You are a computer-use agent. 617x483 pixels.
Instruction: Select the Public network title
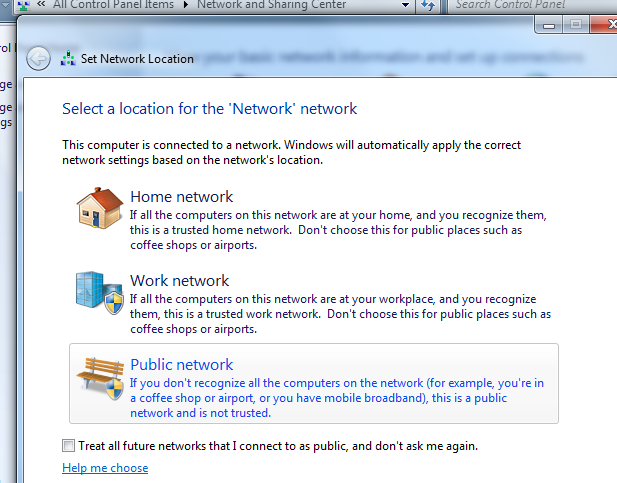(181, 365)
